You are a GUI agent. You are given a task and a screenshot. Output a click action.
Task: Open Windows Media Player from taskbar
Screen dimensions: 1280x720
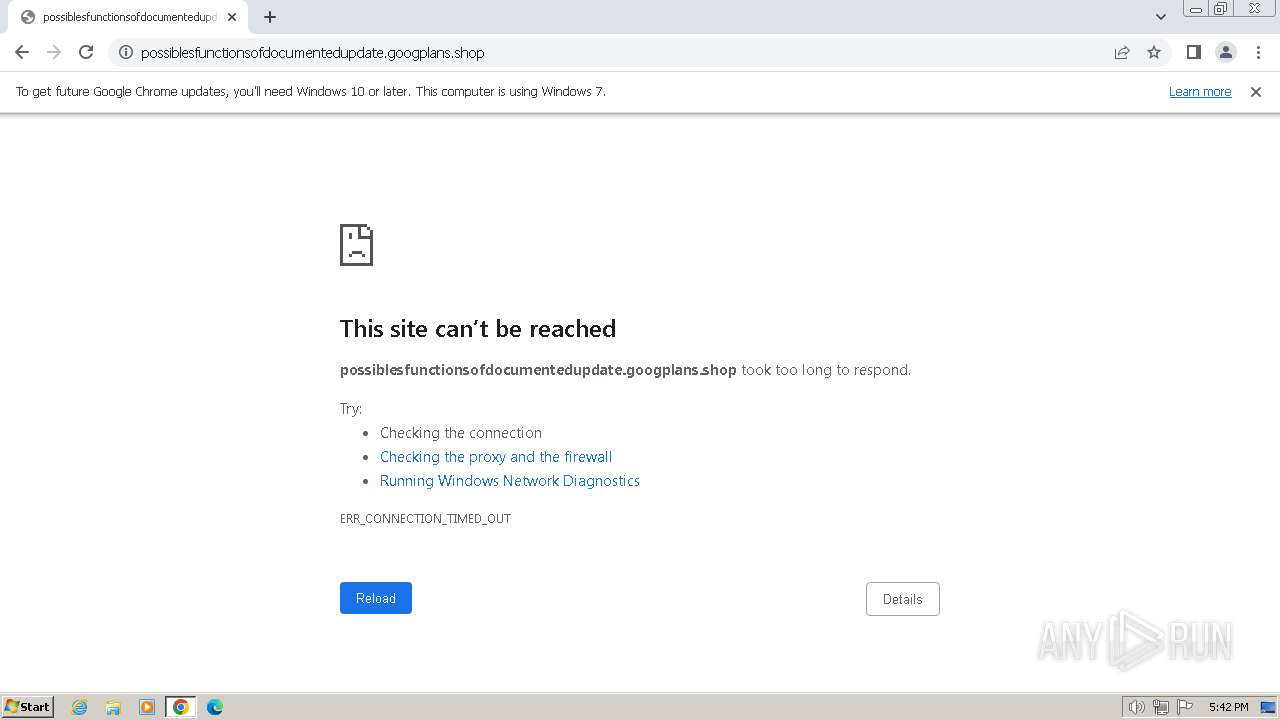tap(147, 707)
